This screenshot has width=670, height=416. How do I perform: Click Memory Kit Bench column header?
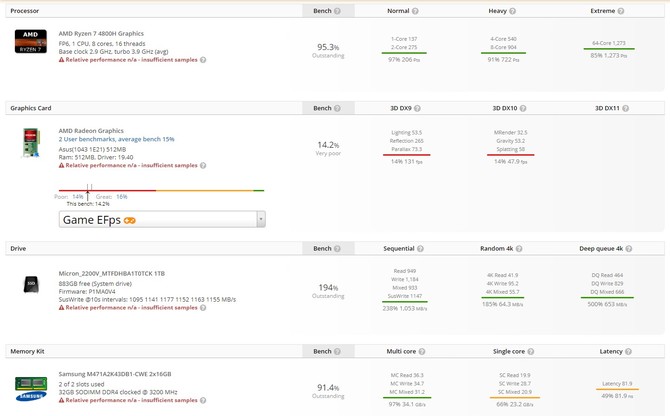point(328,352)
